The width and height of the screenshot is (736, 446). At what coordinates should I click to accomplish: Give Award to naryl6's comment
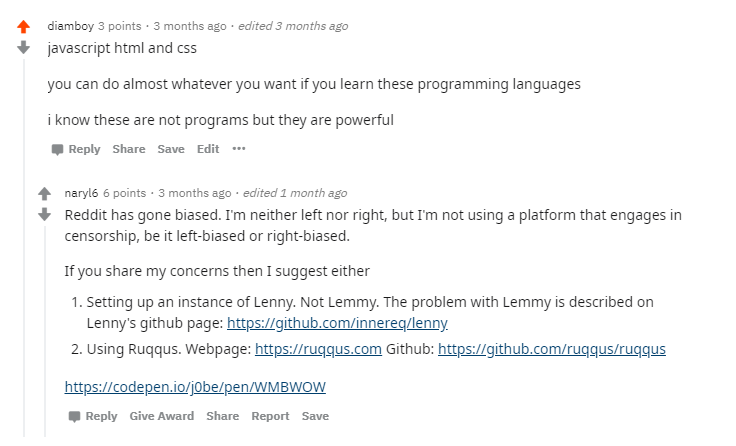pos(161,416)
